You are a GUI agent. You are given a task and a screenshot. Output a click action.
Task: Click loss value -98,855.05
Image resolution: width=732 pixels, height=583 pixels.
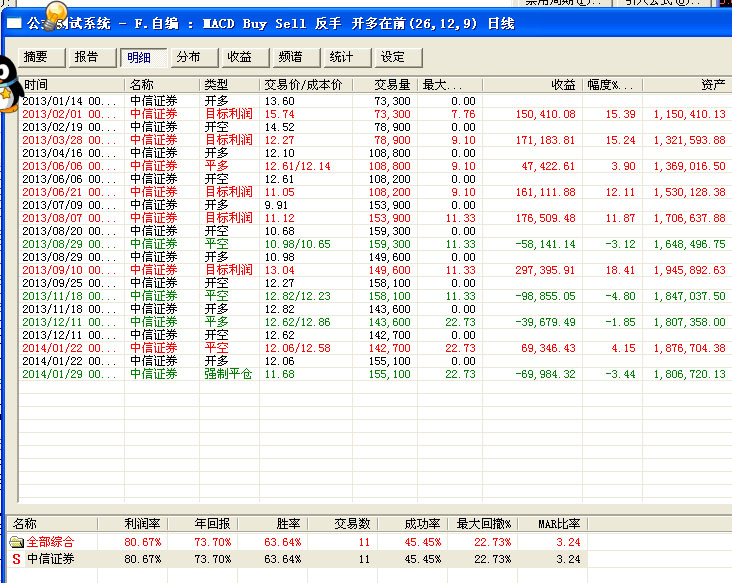point(545,296)
